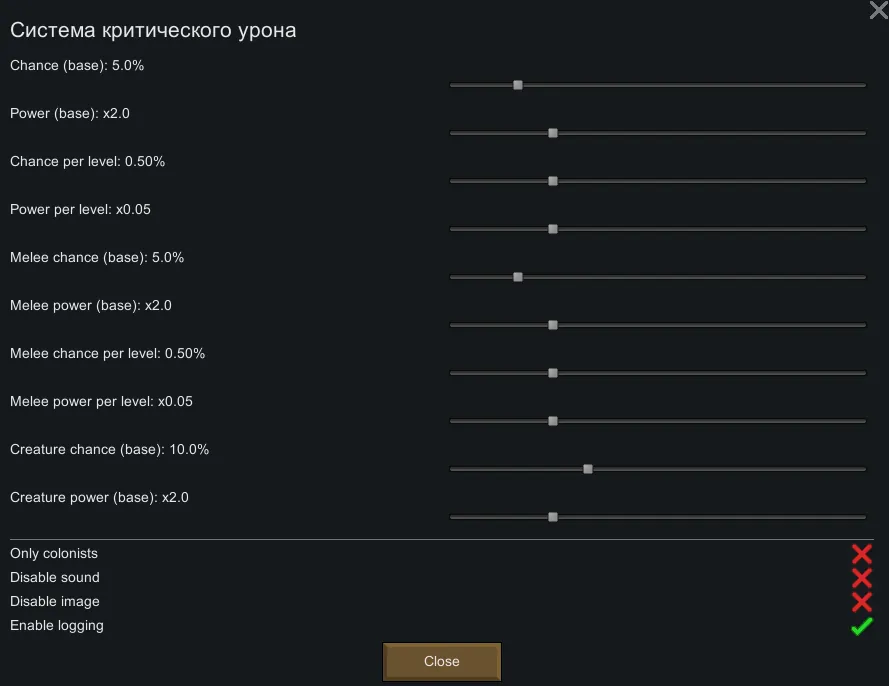889x686 pixels.
Task: Click Melee chance per level slider handle
Action: pyautogui.click(x=553, y=373)
